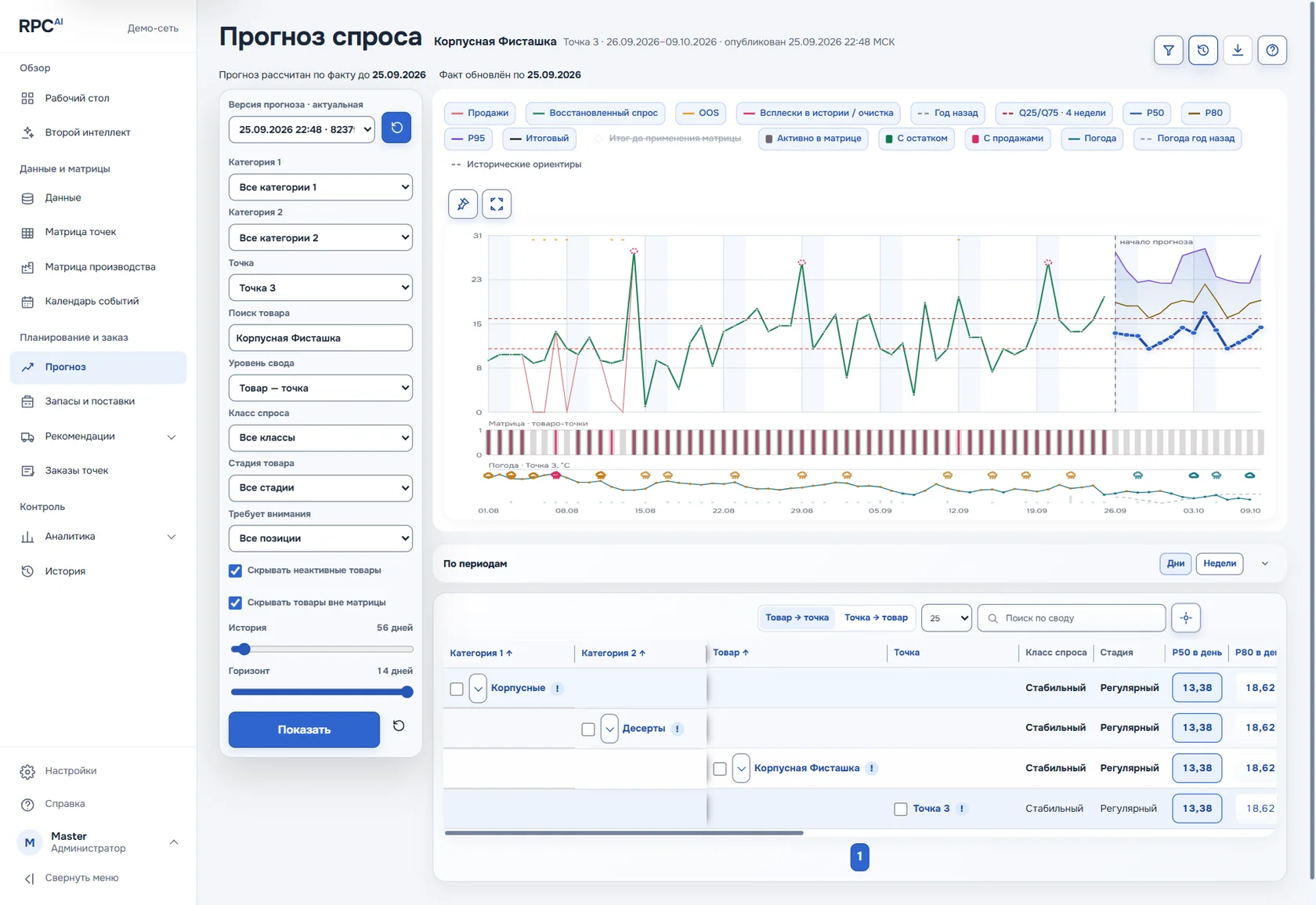Open Матрица производства in sidebar
Viewport: 1316px width, 905px height.
[99, 267]
